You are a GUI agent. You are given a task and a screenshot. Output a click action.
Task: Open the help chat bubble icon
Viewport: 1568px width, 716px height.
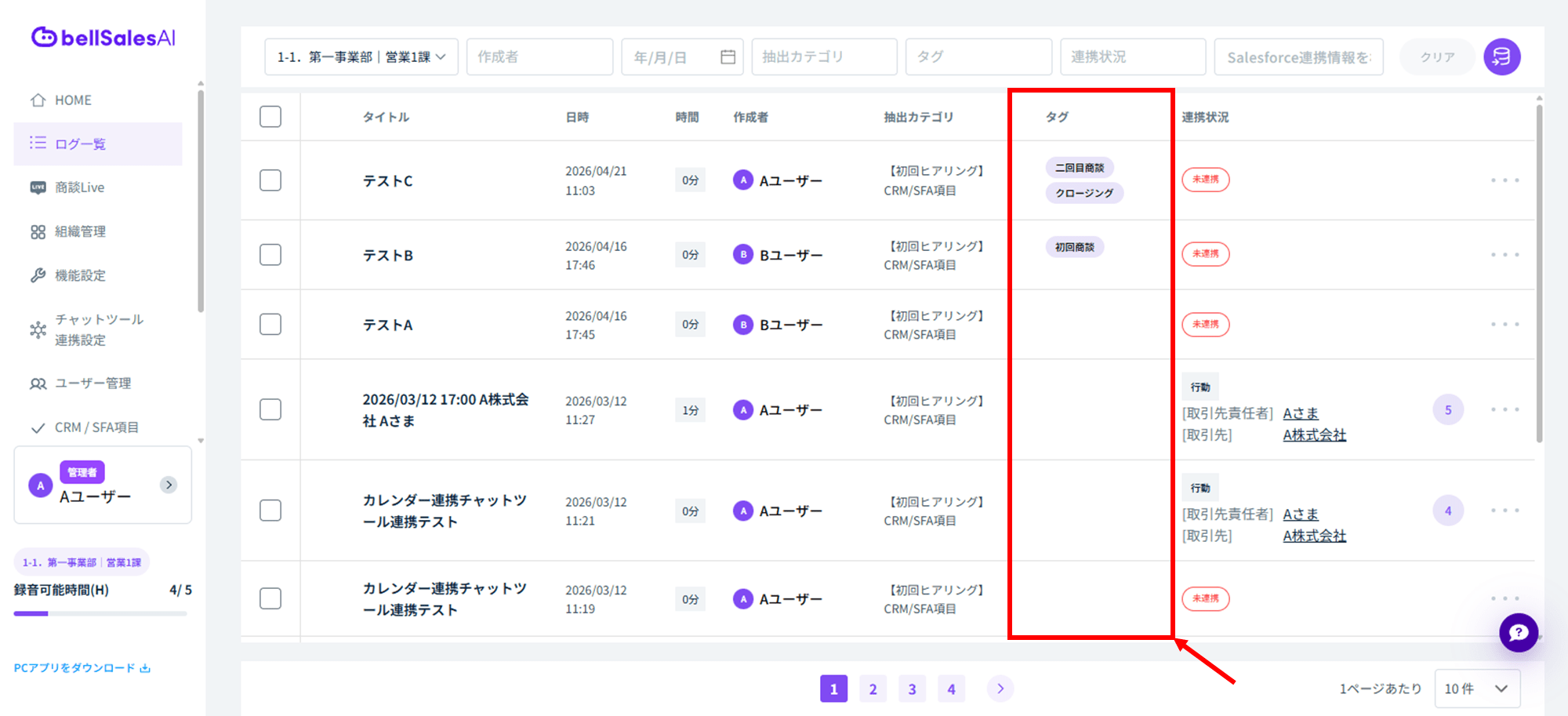click(x=1518, y=632)
